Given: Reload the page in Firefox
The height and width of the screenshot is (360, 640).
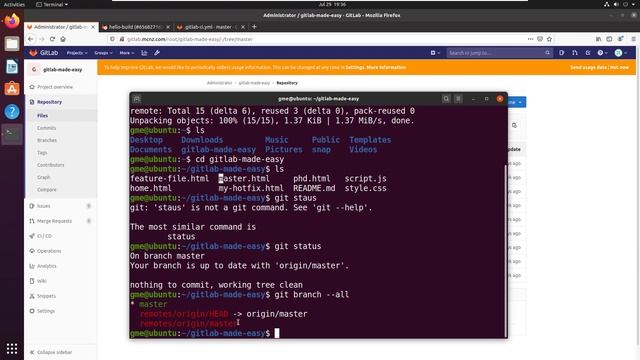Looking at the screenshot, I should point(52,39).
